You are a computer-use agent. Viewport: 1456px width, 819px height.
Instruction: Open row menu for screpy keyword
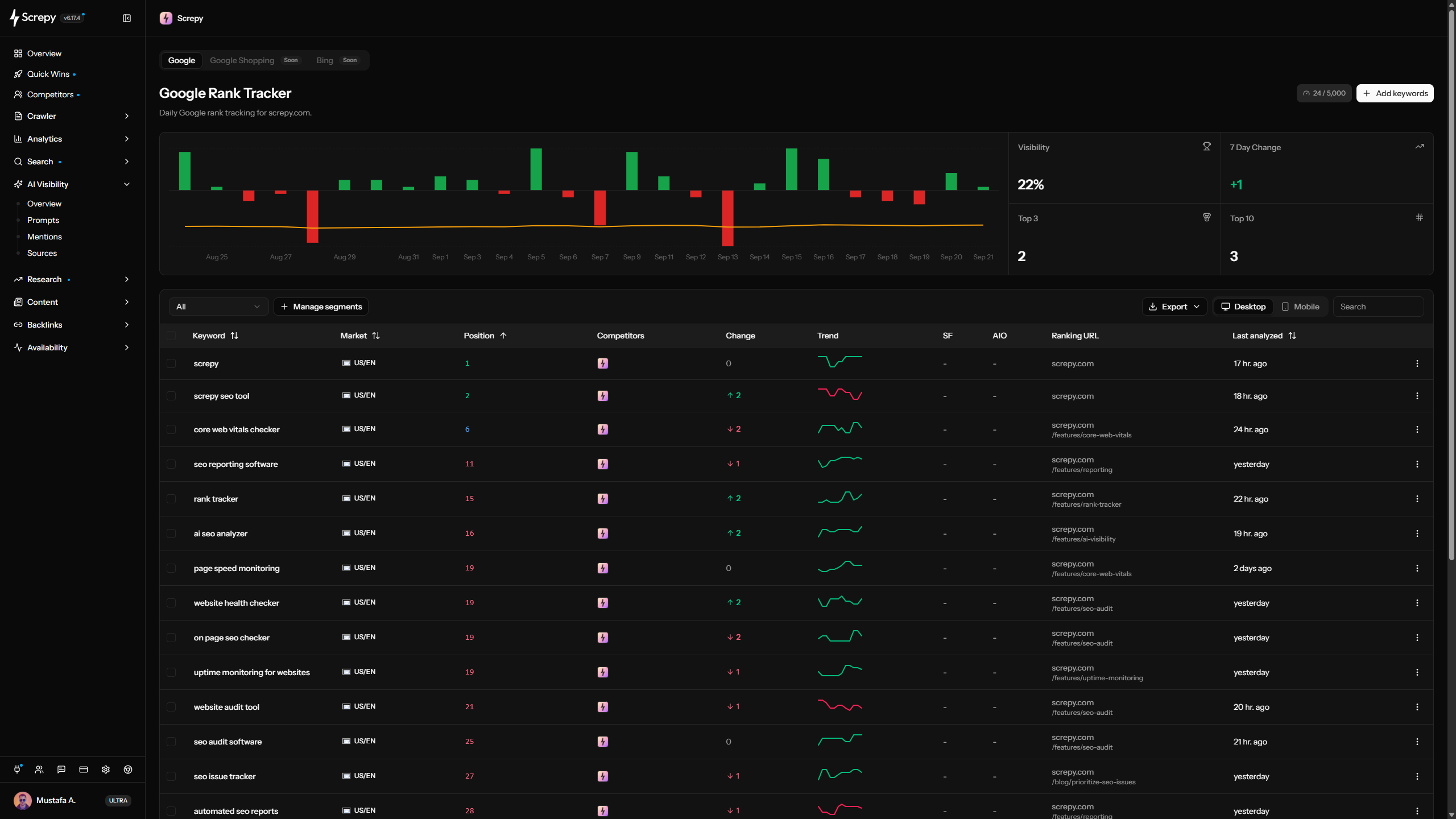(x=1417, y=363)
